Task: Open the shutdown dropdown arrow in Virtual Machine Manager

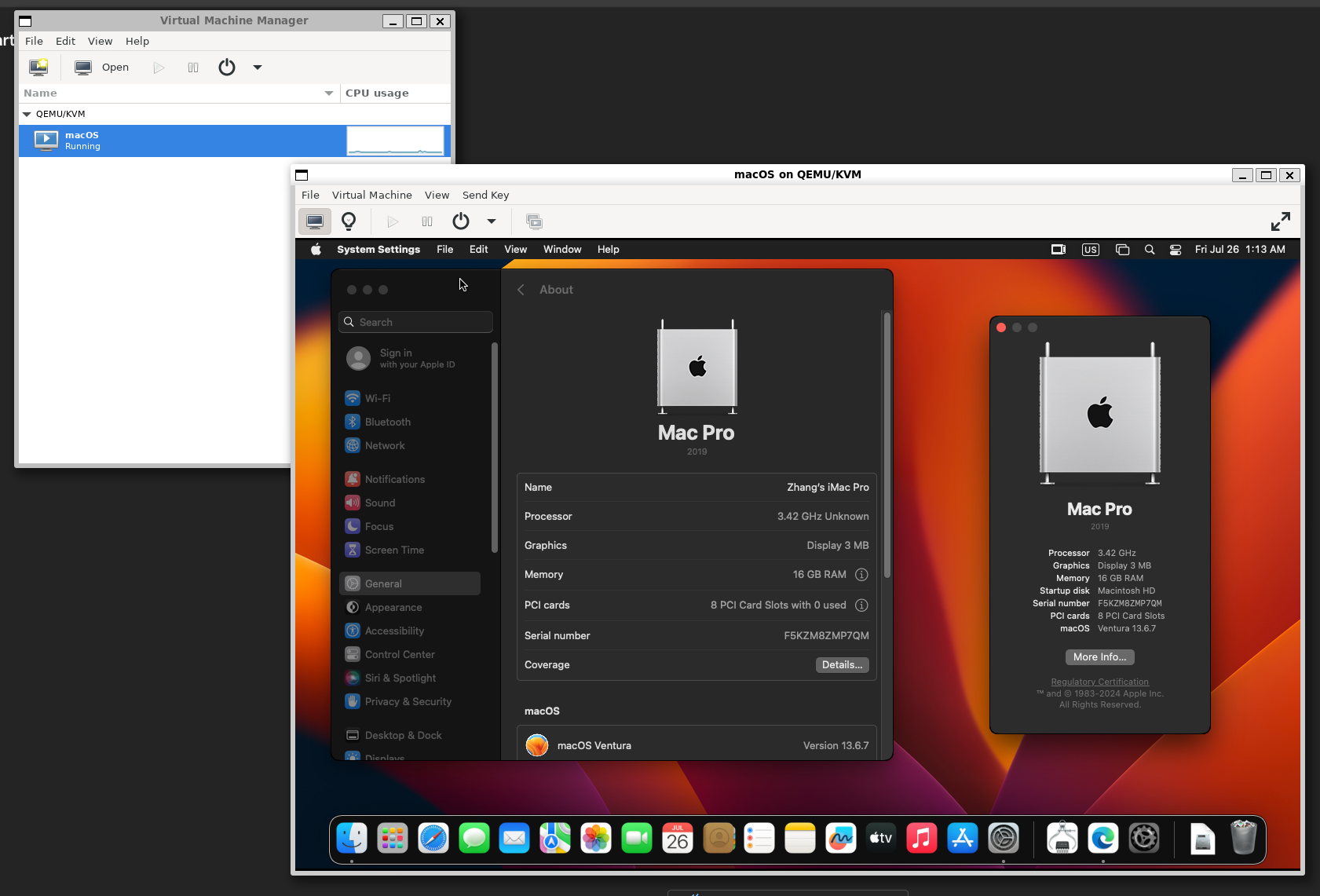Action: pyautogui.click(x=258, y=68)
